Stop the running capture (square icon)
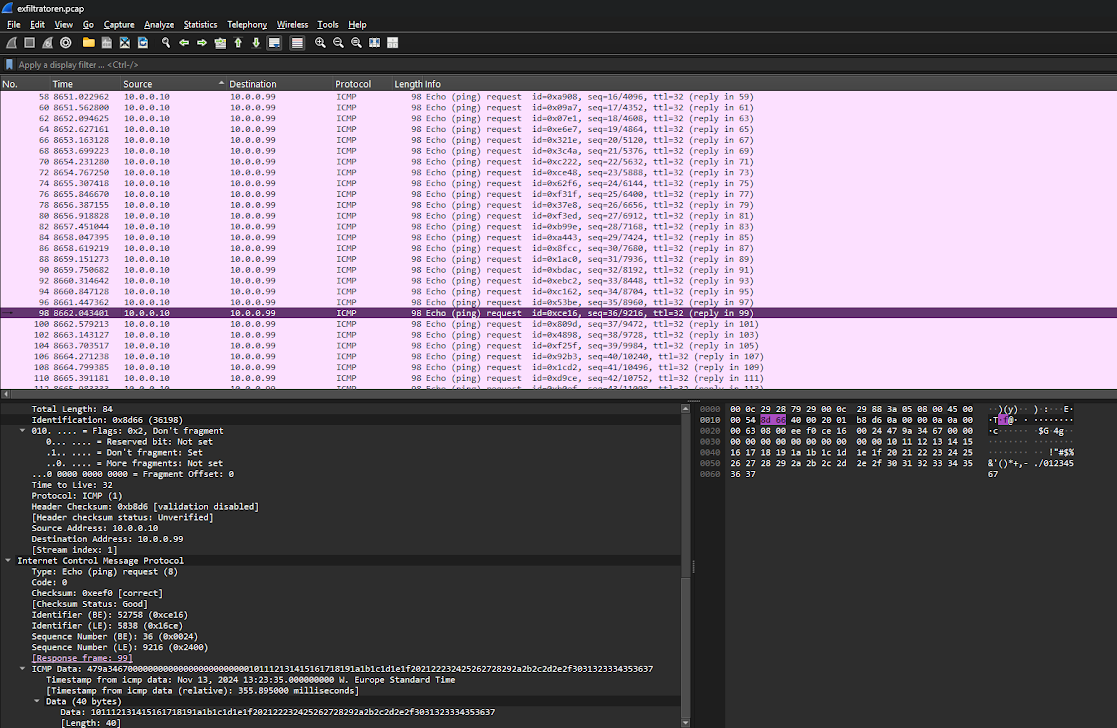 [x=30, y=43]
